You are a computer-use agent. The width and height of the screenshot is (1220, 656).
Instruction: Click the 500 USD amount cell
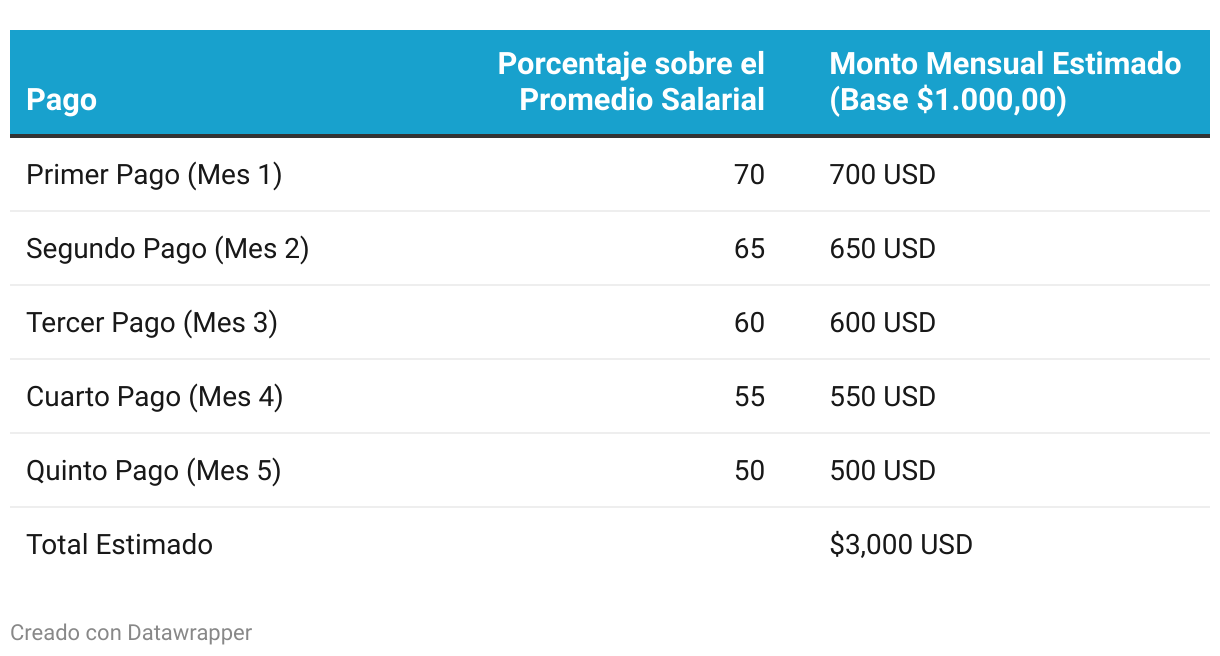883,471
